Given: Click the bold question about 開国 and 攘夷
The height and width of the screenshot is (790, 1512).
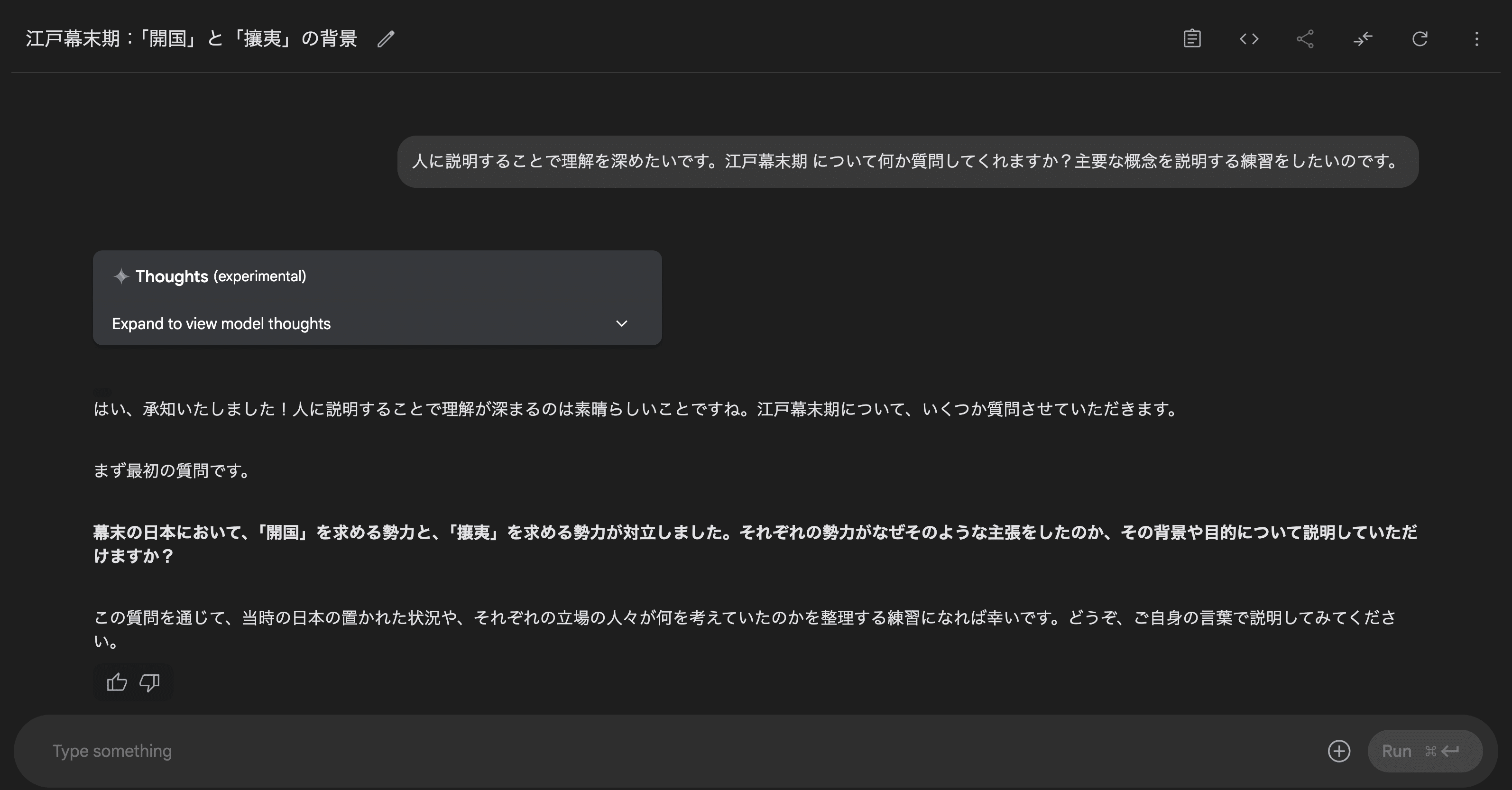Looking at the screenshot, I should coord(755,543).
